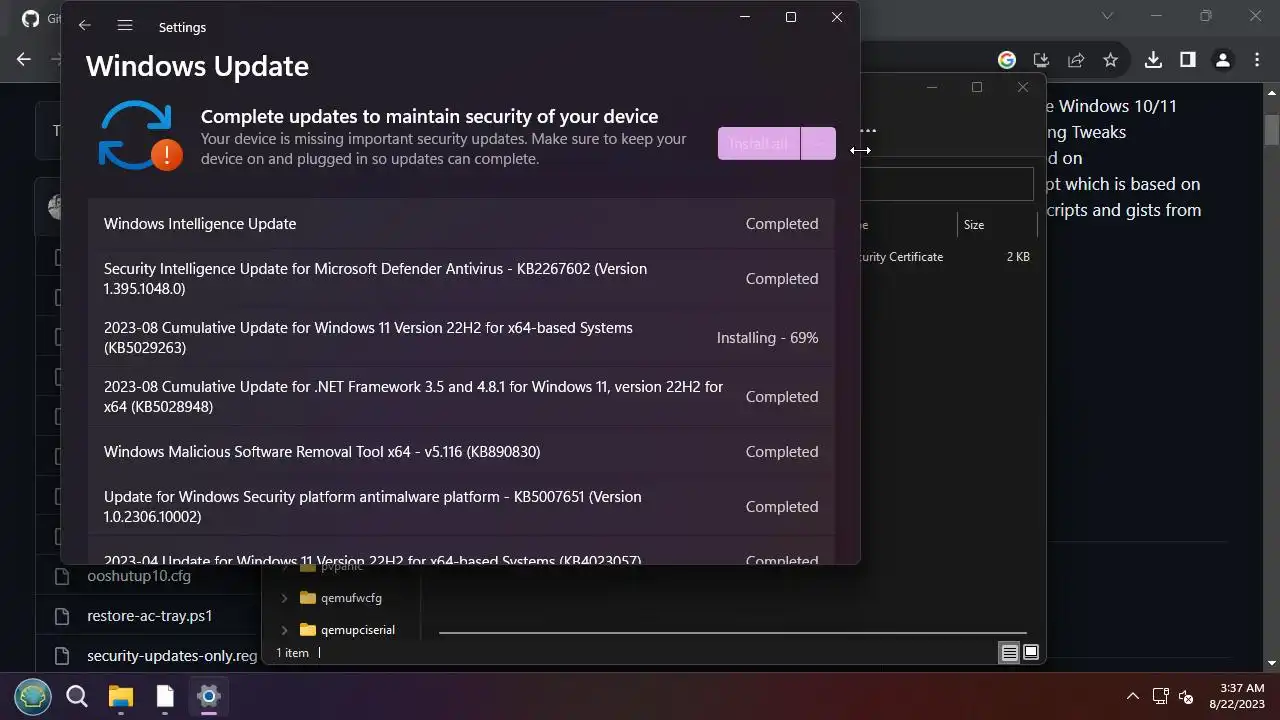
Task: Expand the qemupciserial folder in tree
Action: click(x=284, y=630)
